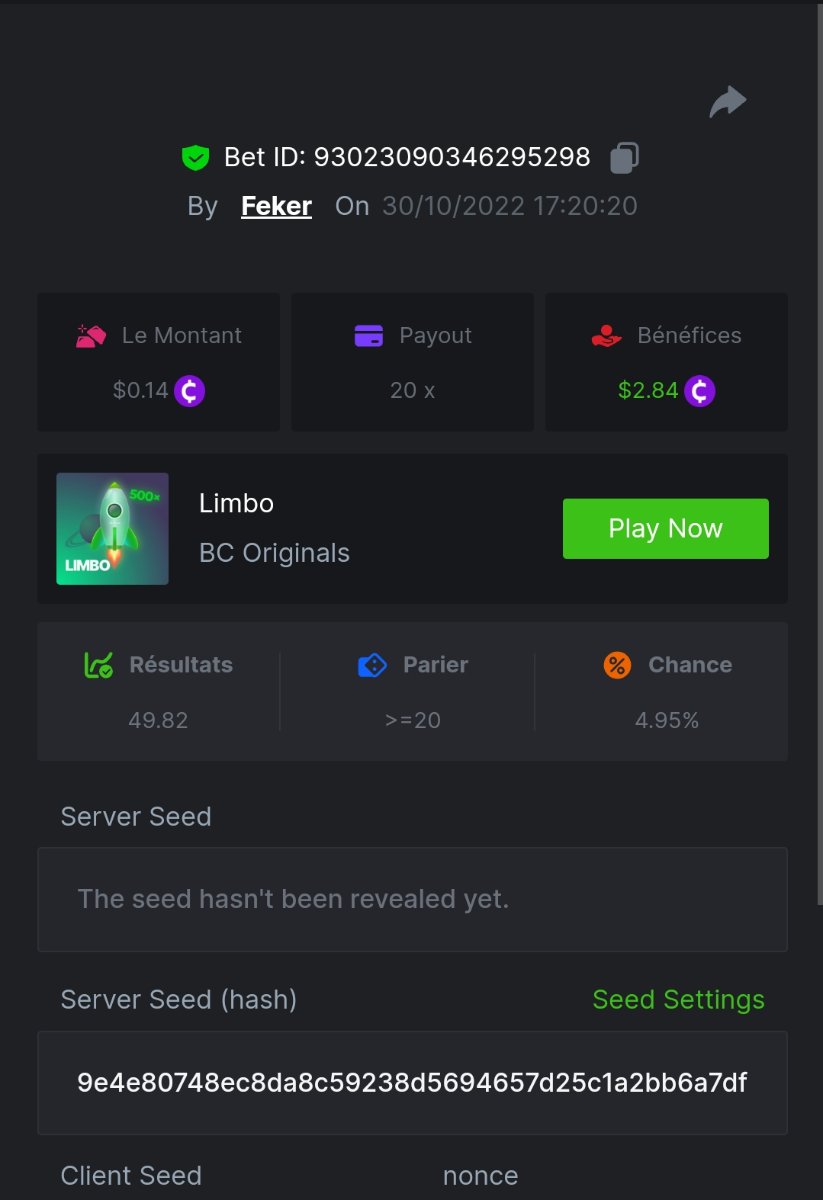Screen dimensions: 823x1200
Task: Click the purple Payout card icon
Action: point(369,336)
